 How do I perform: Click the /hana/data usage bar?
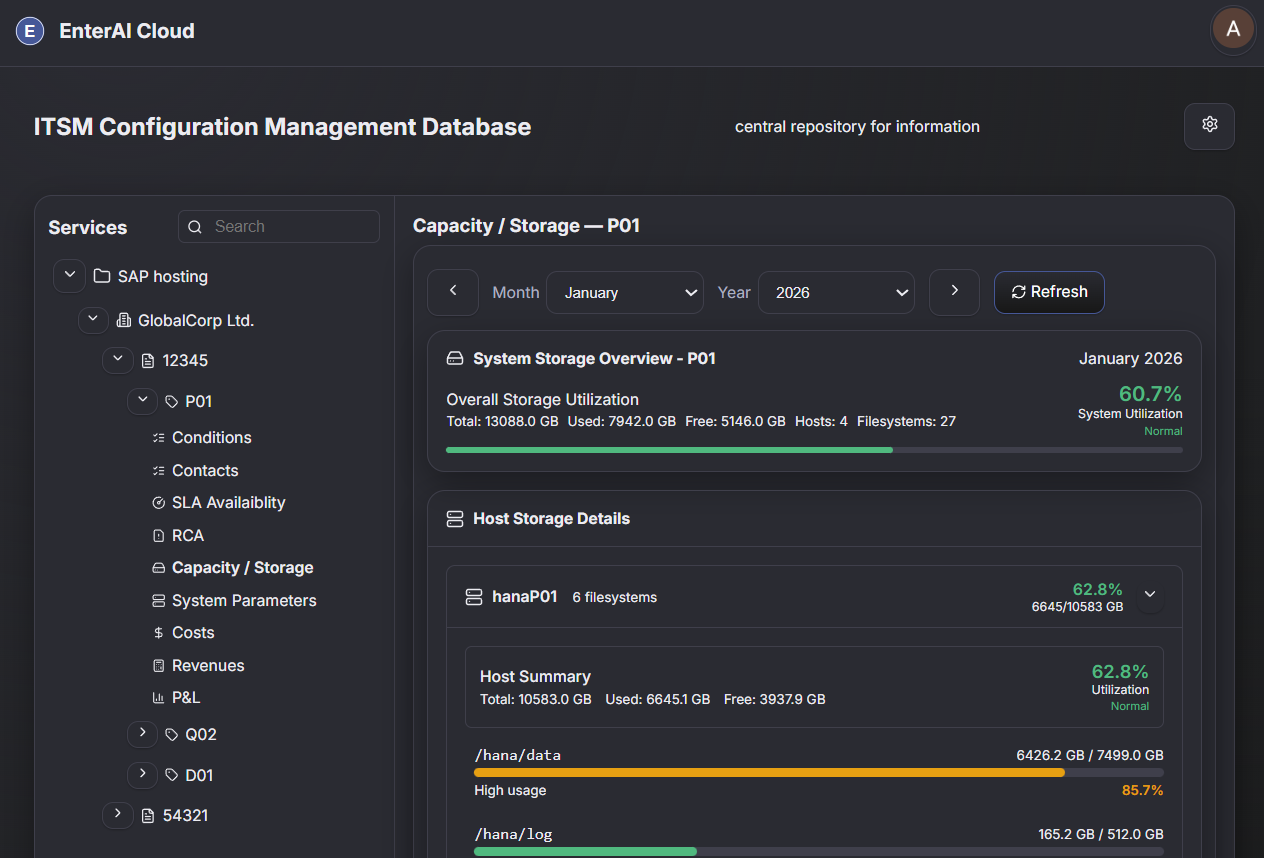818,772
